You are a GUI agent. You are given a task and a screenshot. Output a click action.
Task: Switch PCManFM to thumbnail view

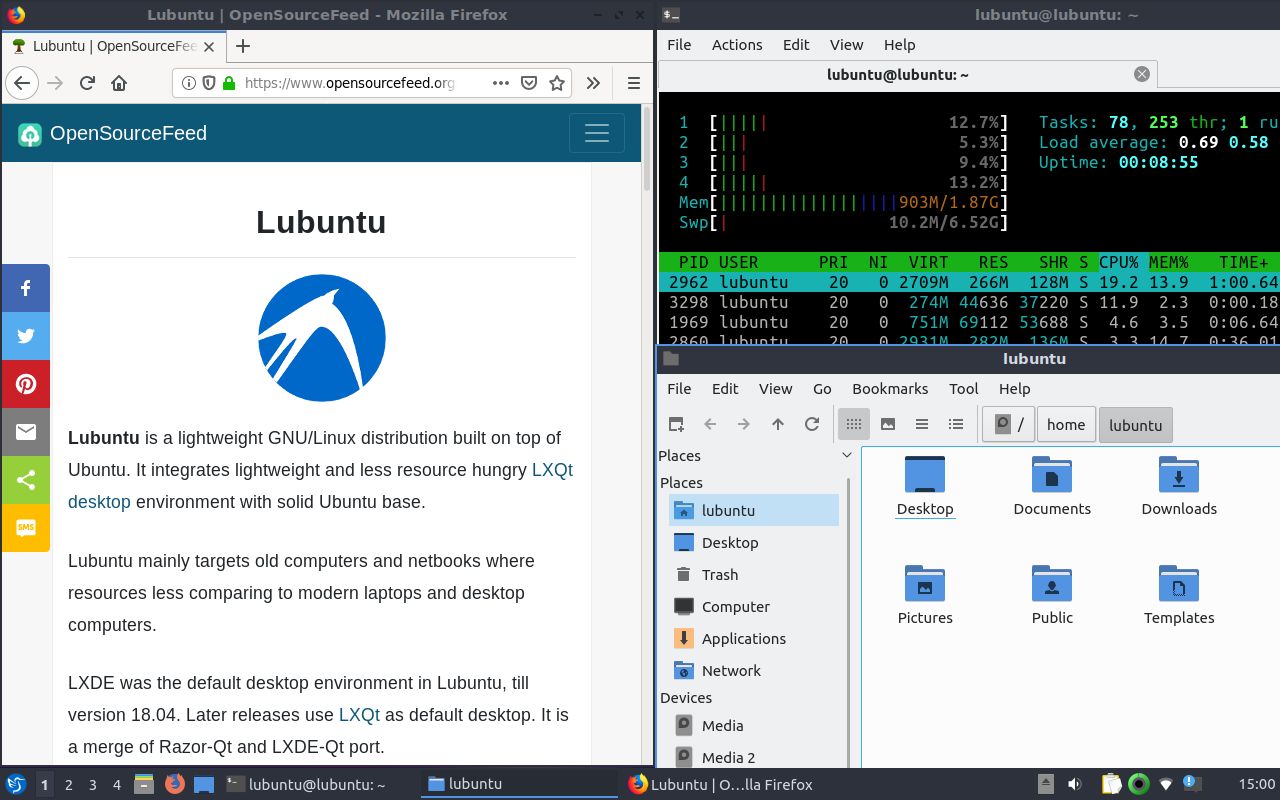click(888, 424)
